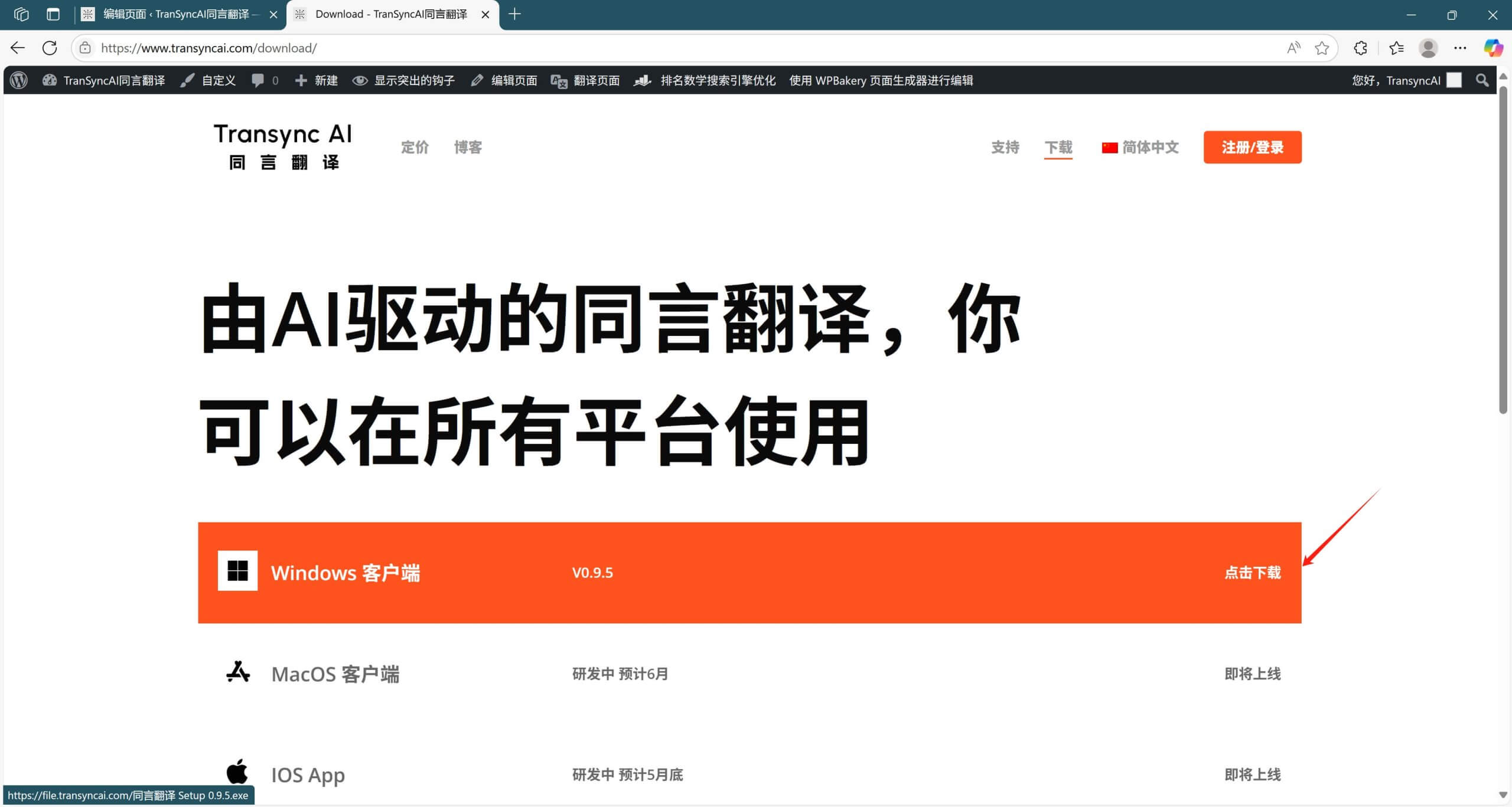Click the Windows logo icon in download row
The width and height of the screenshot is (1512, 807).
point(237,571)
